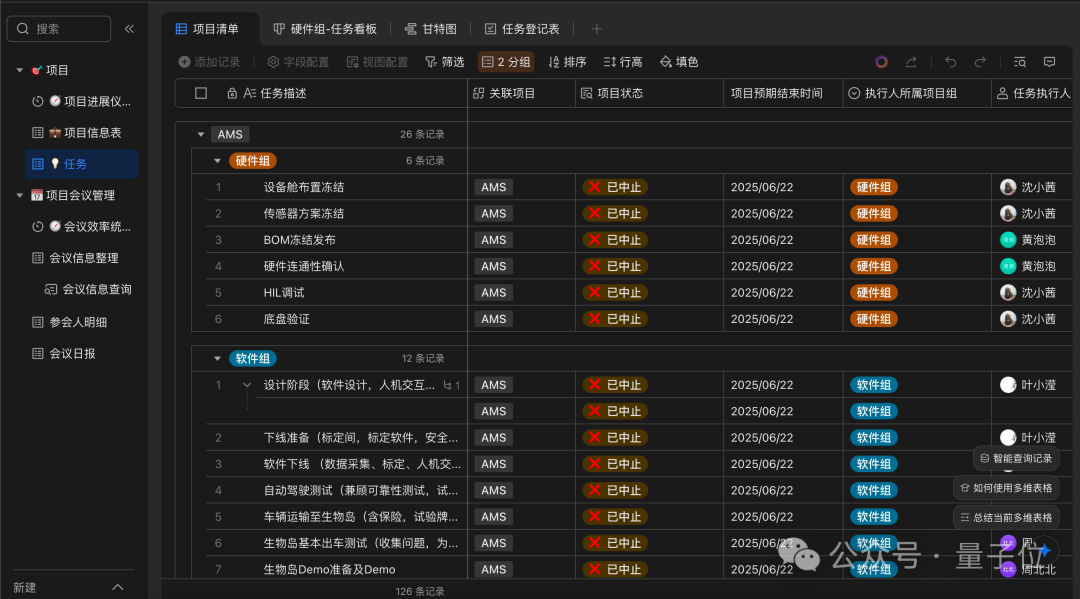Open 视图配置 view settings
The height and width of the screenshot is (599, 1080).
pos(377,62)
